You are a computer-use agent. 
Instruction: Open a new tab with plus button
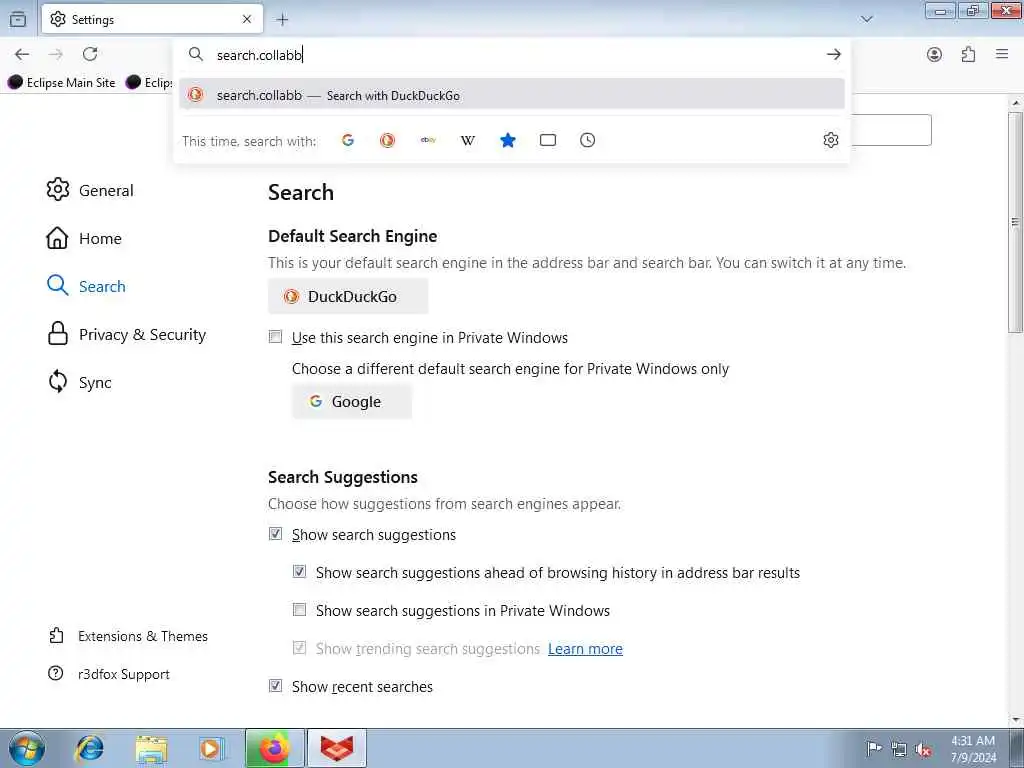click(x=282, y=20)
